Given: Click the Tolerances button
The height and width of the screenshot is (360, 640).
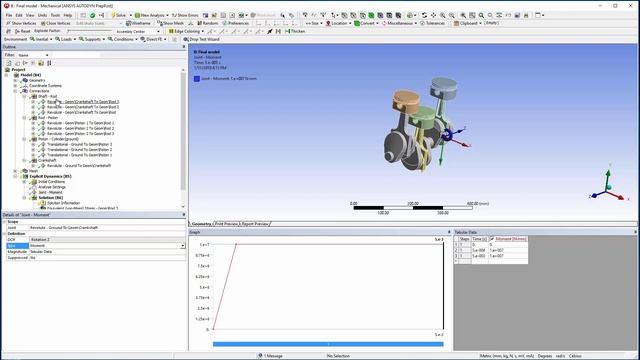Looking at the screenshot, I should tap(432, 23).
